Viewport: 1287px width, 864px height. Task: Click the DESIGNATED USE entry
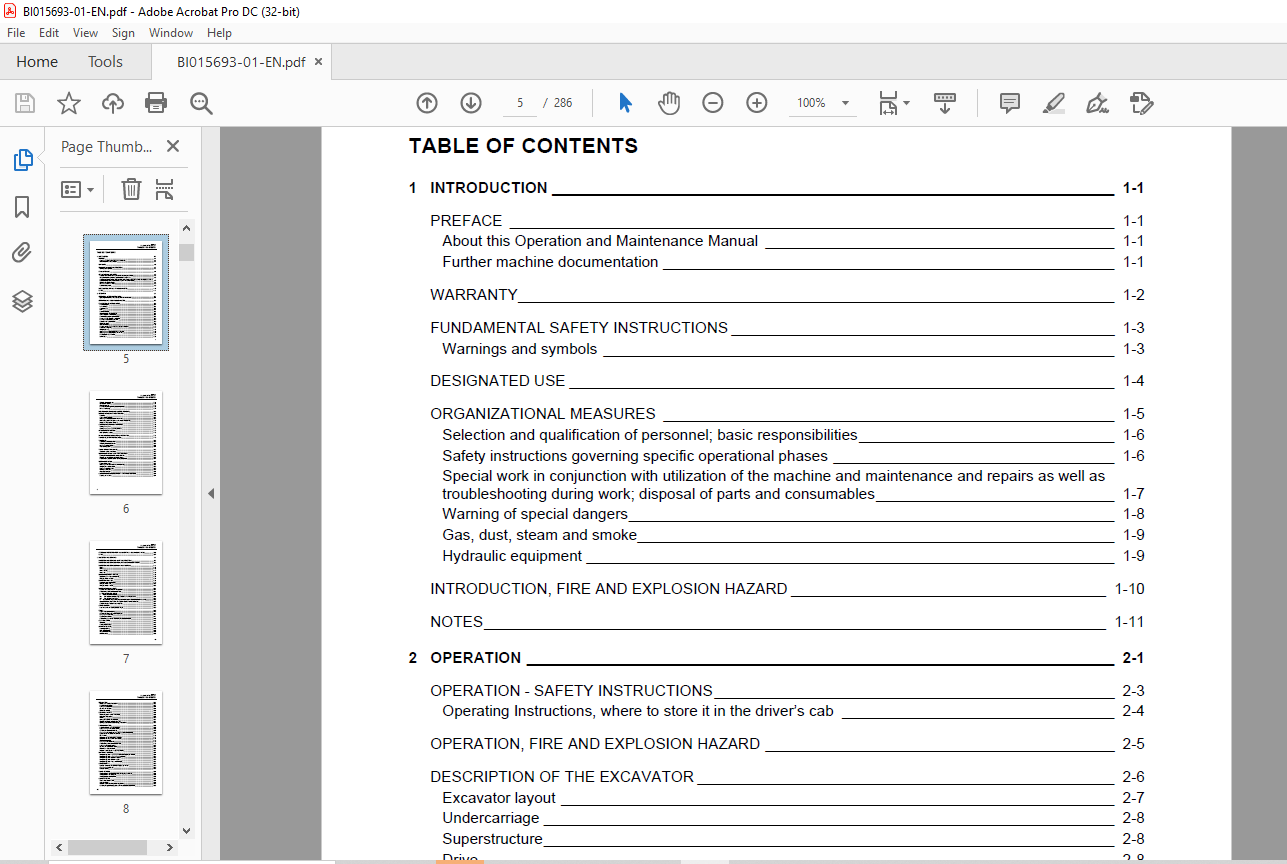787,381
